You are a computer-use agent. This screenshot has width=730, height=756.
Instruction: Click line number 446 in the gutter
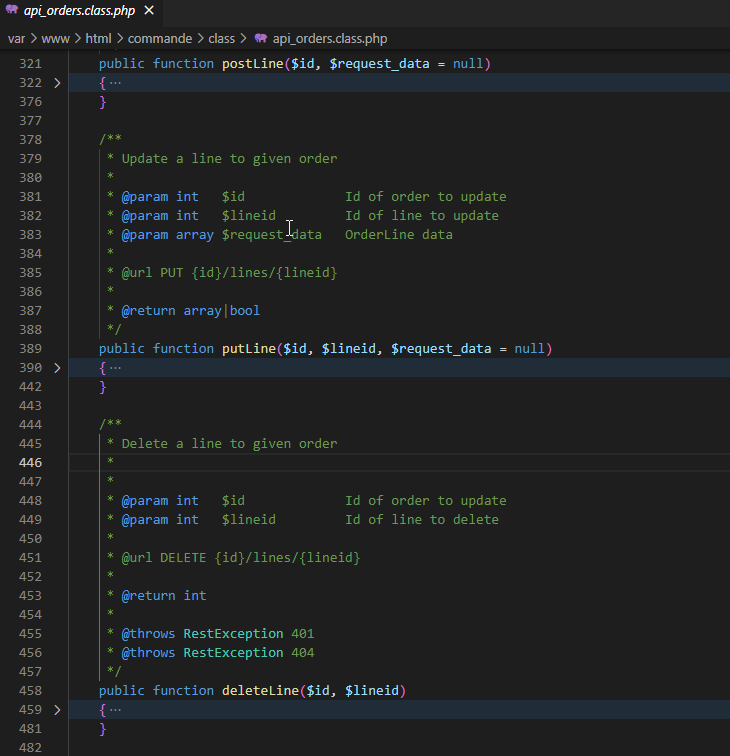30,463
